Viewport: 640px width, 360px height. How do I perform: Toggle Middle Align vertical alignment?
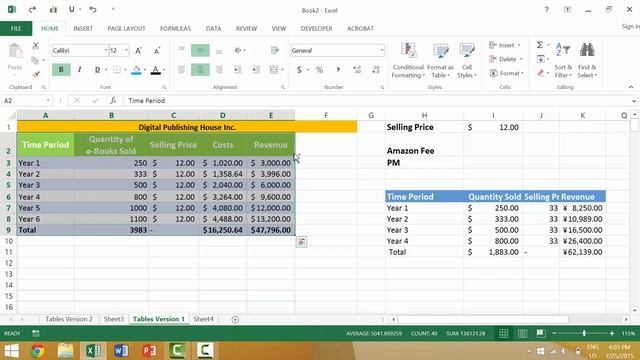coord(200,50)
